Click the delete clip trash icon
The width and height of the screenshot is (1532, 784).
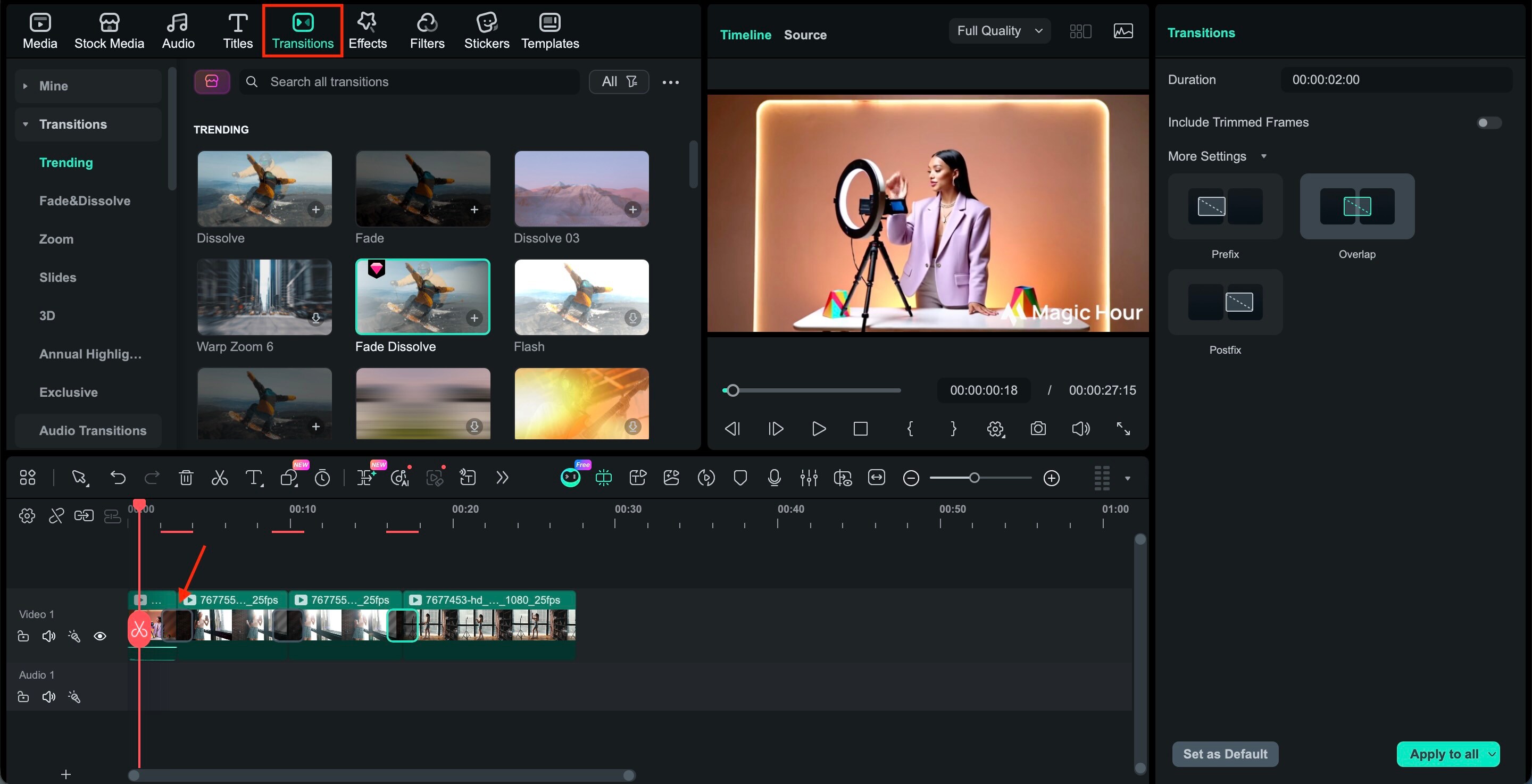click(x=186, y=478)
